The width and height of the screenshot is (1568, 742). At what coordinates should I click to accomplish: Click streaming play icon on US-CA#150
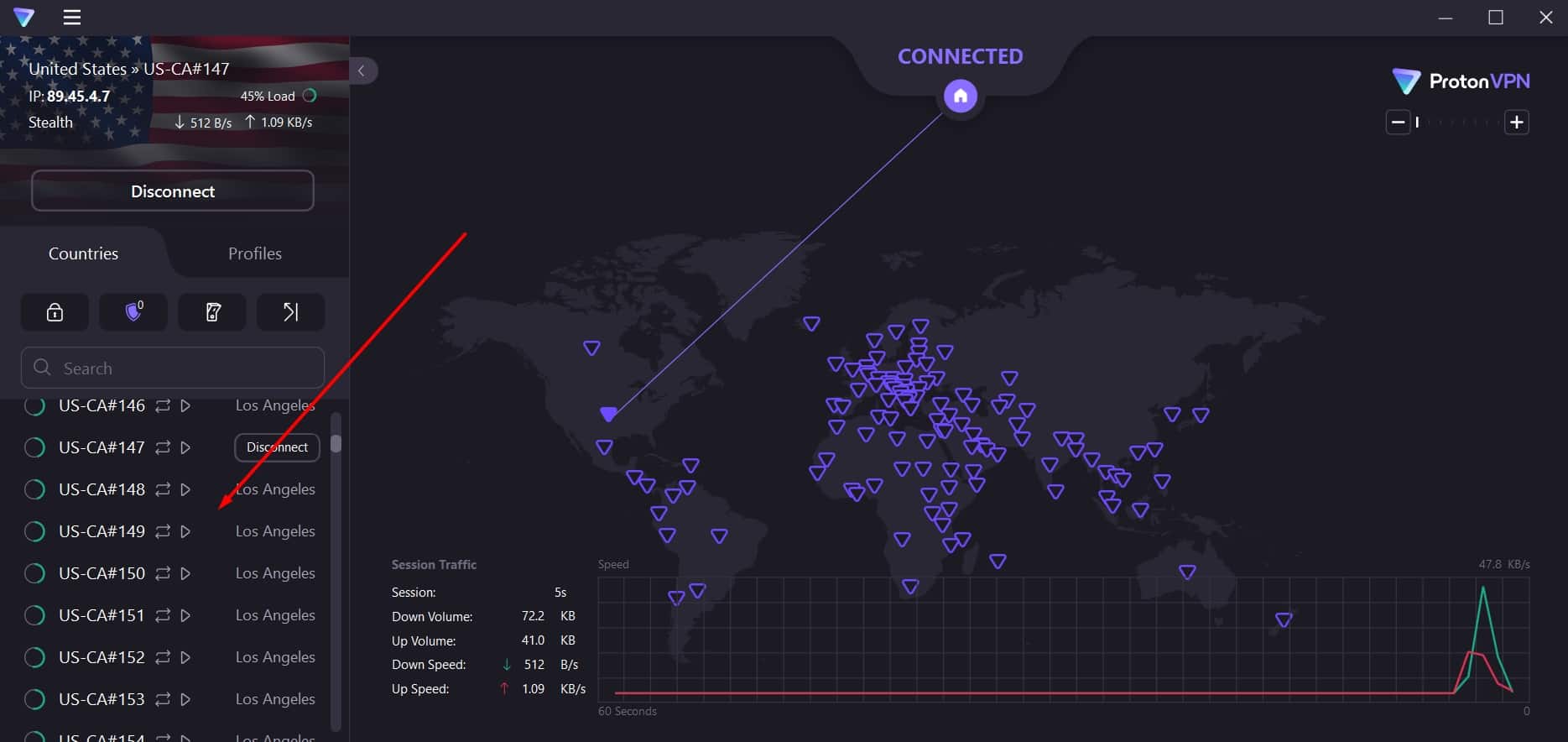(185, 573)
